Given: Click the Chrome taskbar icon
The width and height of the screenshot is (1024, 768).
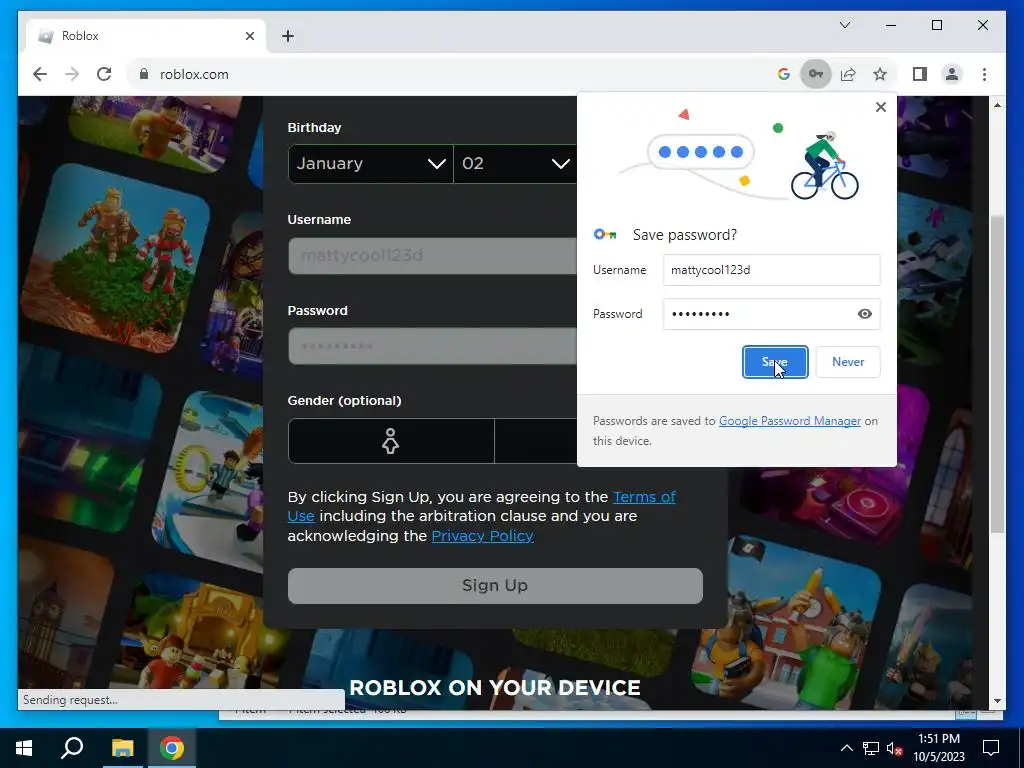Looking at the screenshot, I should click(x=172, y=748).
